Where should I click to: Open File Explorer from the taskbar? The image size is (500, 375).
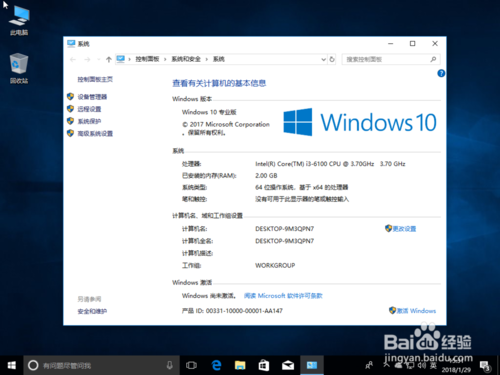point(240,365)
